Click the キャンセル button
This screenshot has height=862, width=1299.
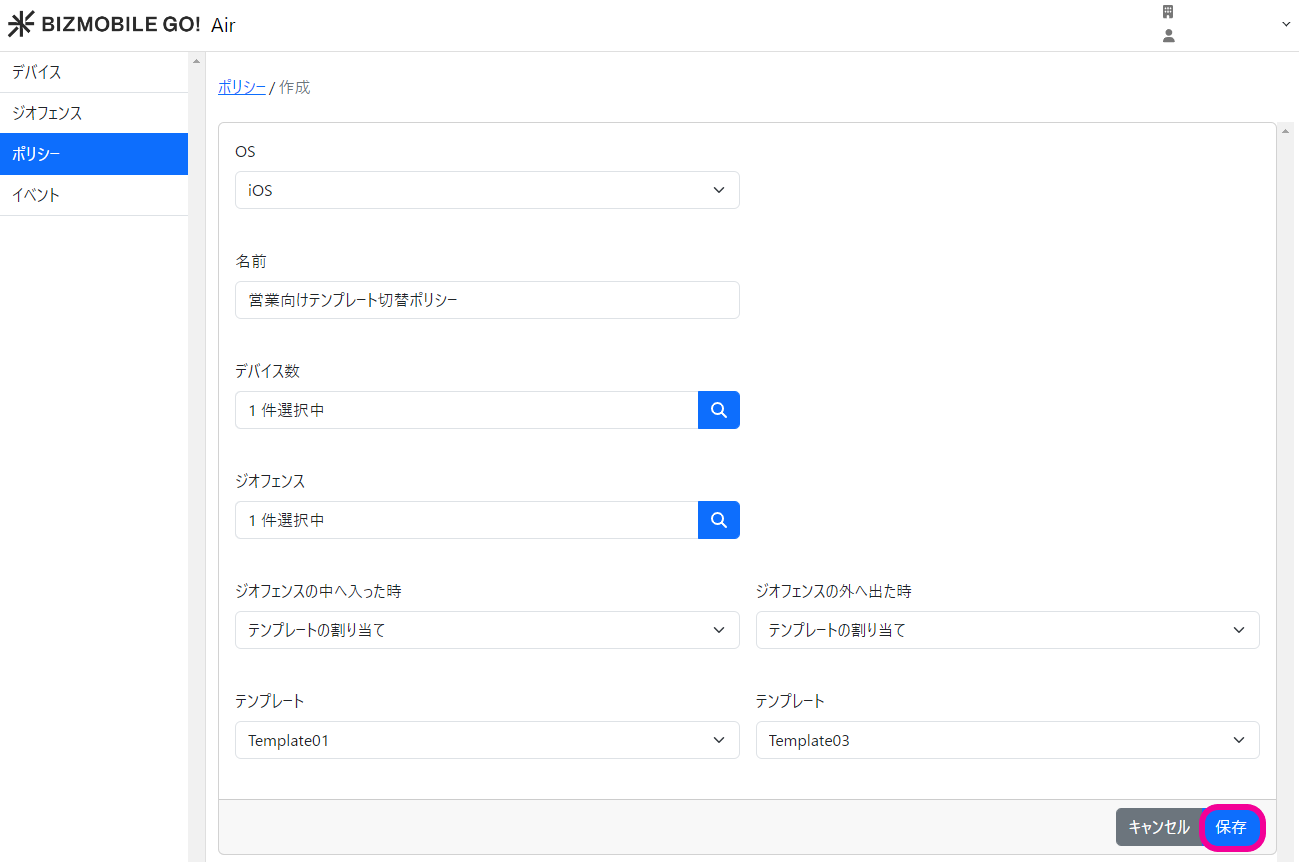point(1158,827)
